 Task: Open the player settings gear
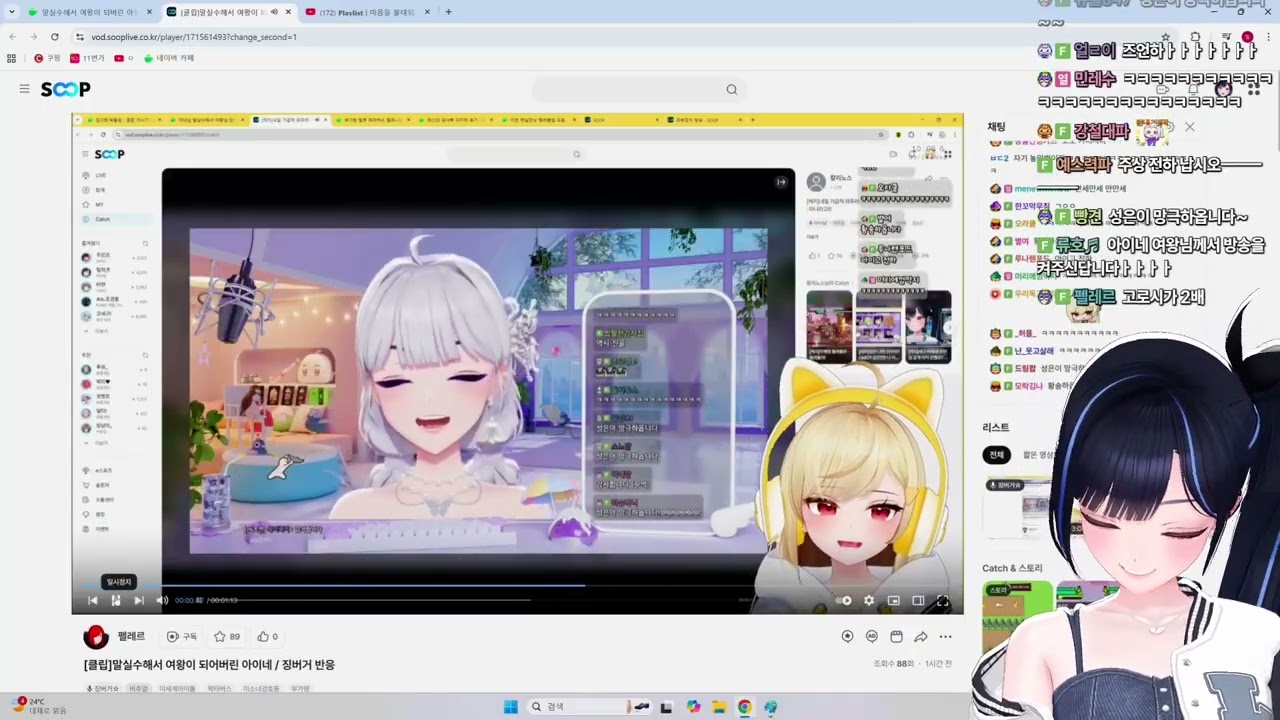pos(869,600)
